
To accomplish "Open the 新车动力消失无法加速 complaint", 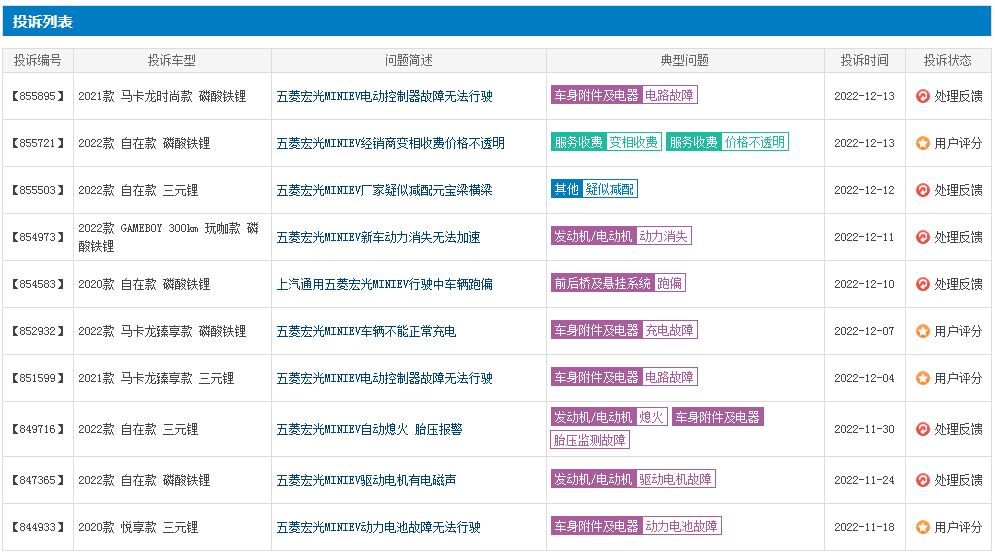I will [x=378, y=237].
